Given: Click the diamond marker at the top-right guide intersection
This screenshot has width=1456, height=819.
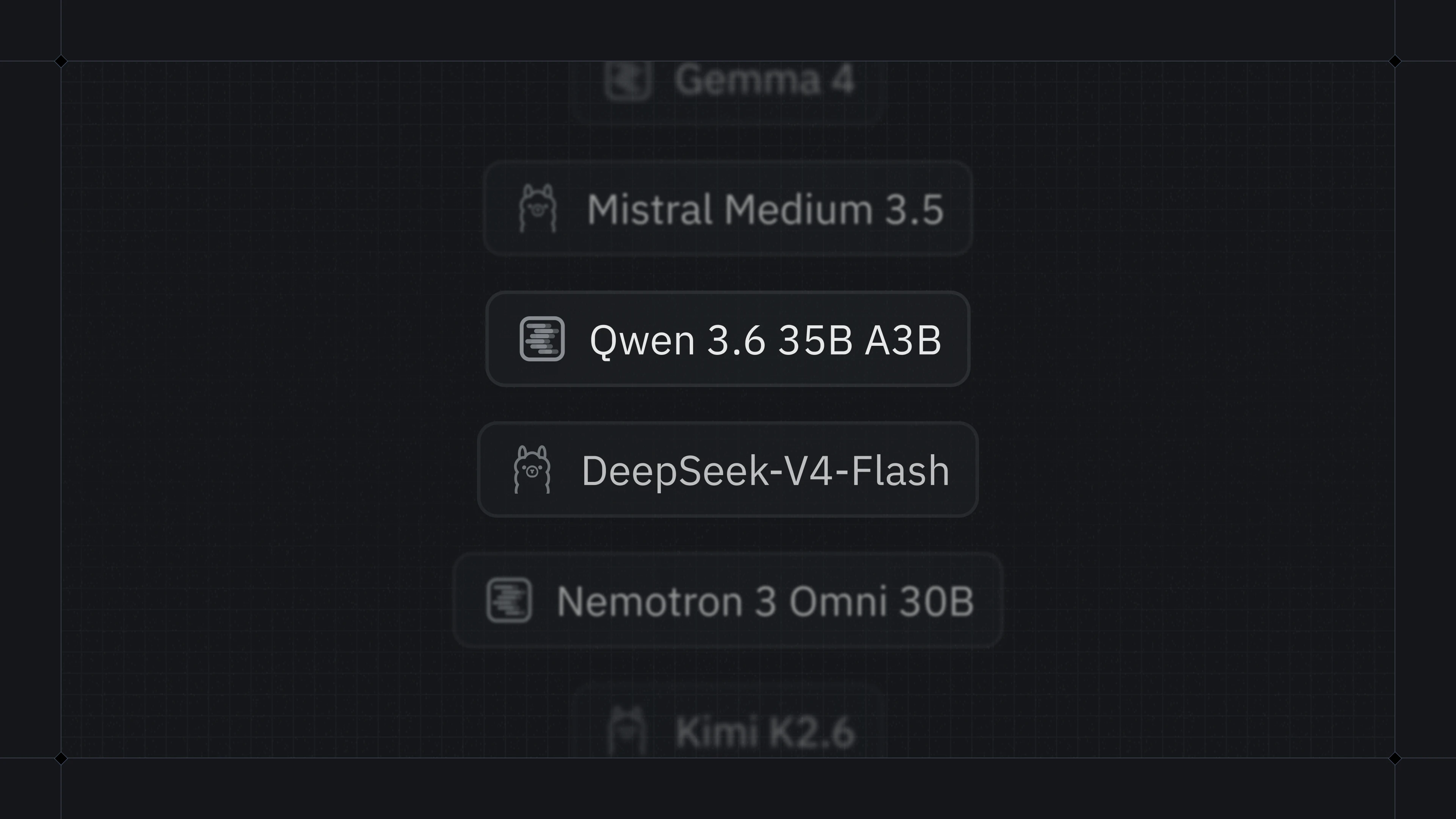Looking at the screenshot, I should click(x=1395, y=61).
